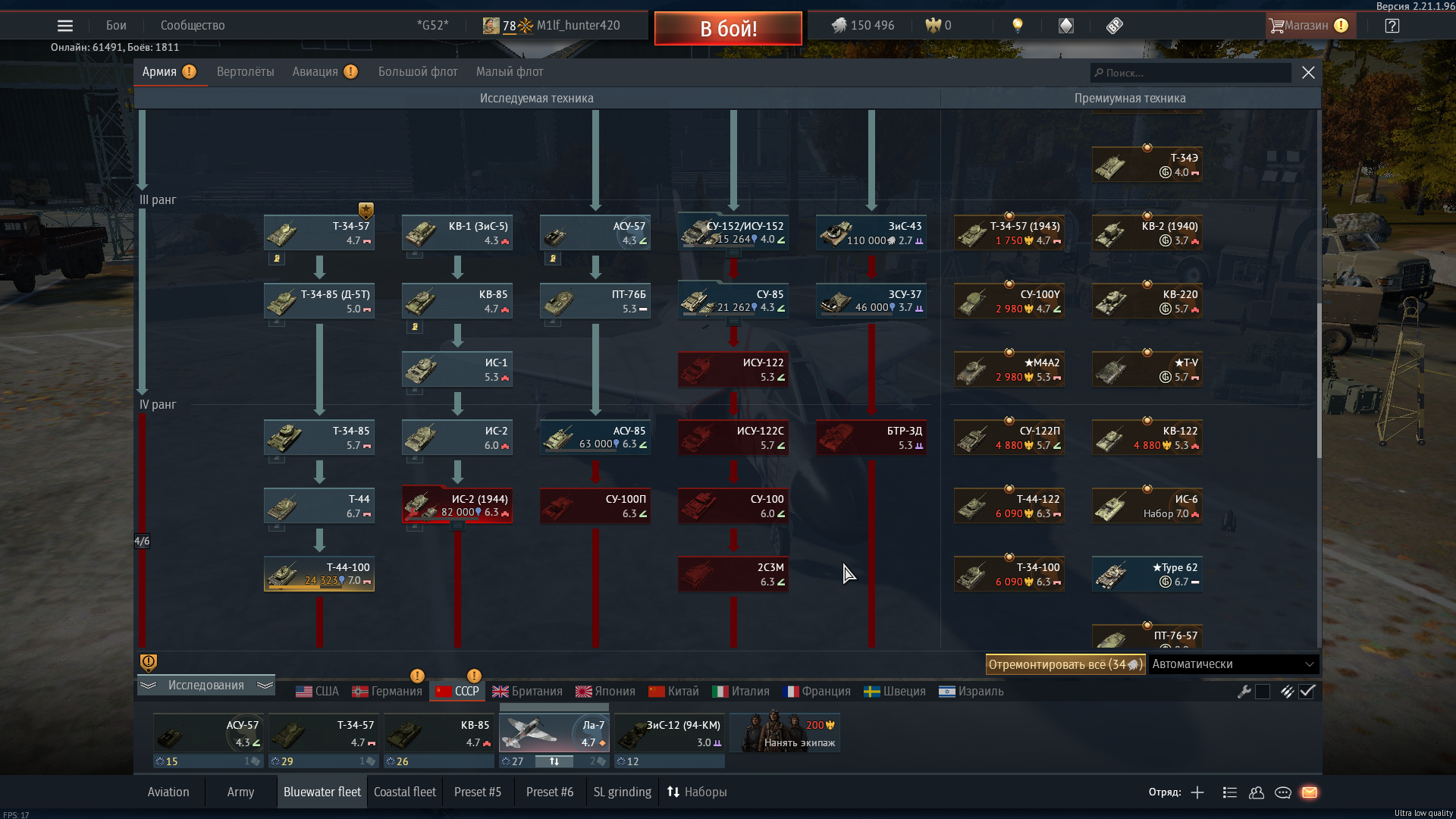Switch to the Вертолёты tab

[x=246, y=72]
